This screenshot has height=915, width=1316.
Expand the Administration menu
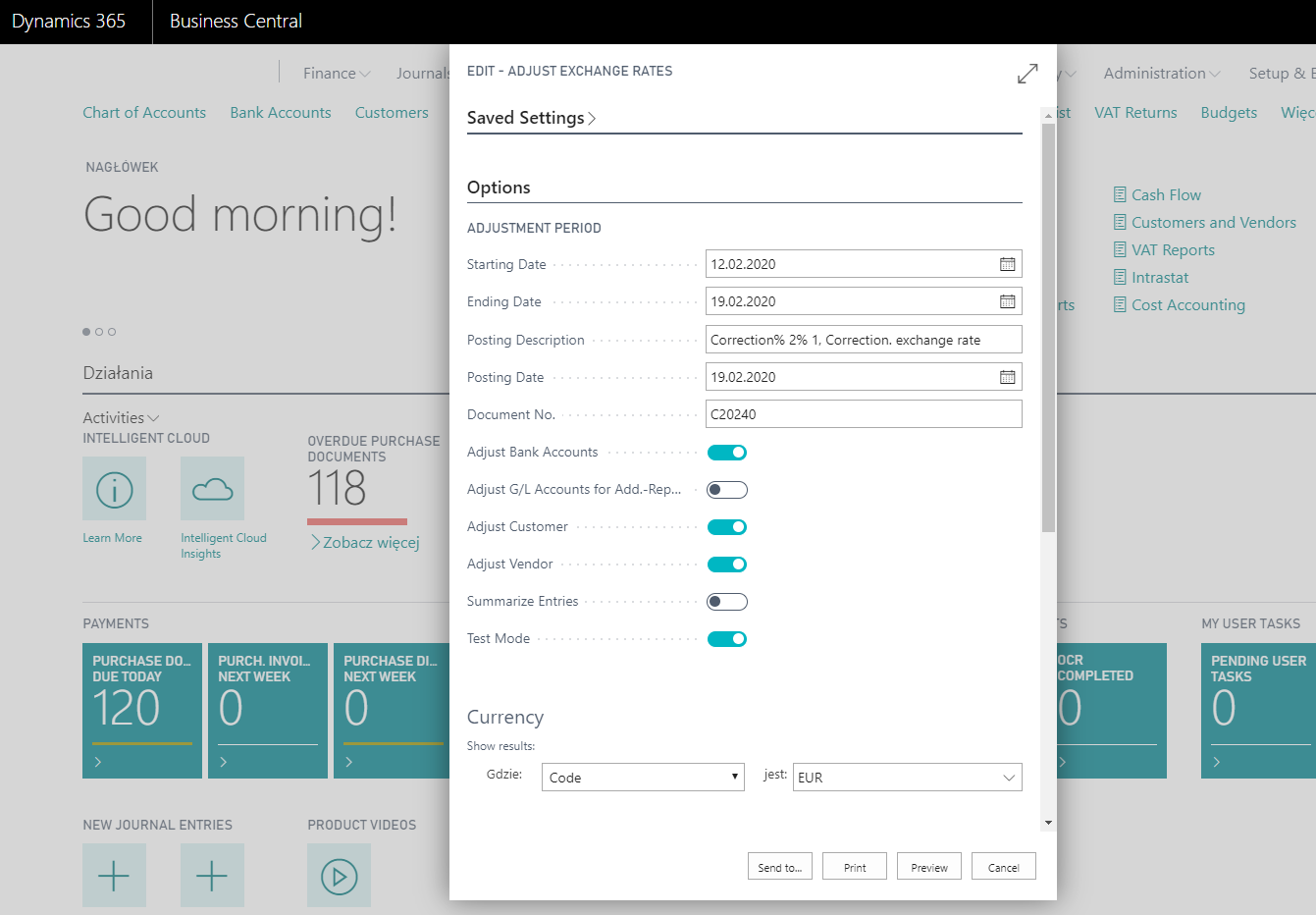click(1162, 73)
